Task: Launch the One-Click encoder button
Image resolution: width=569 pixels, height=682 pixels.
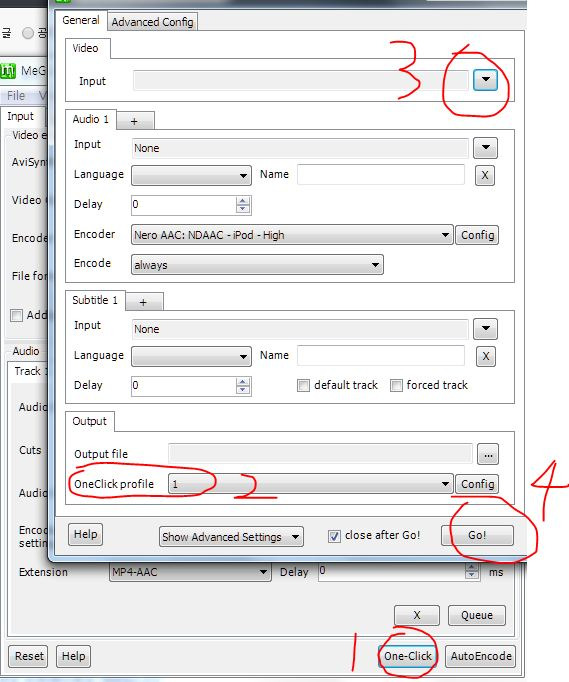Action: click(408, 656)
